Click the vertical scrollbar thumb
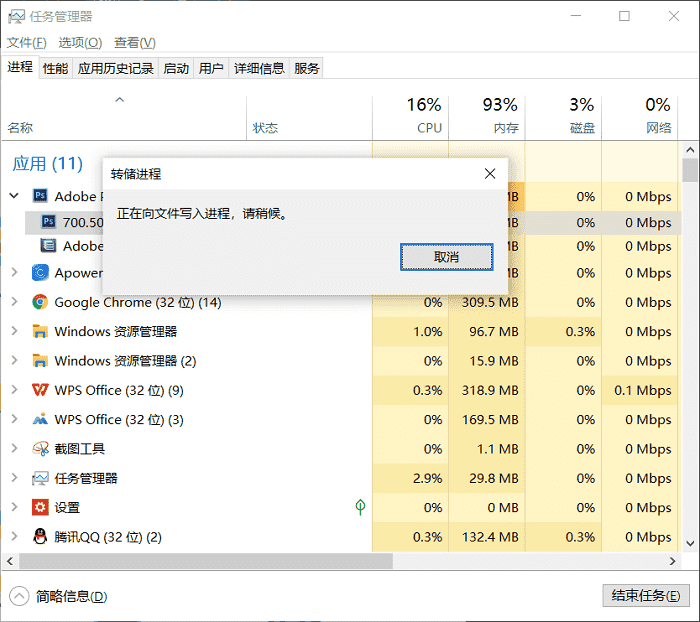The width and height of the screenshot is (700, 622). coord(690,170)
